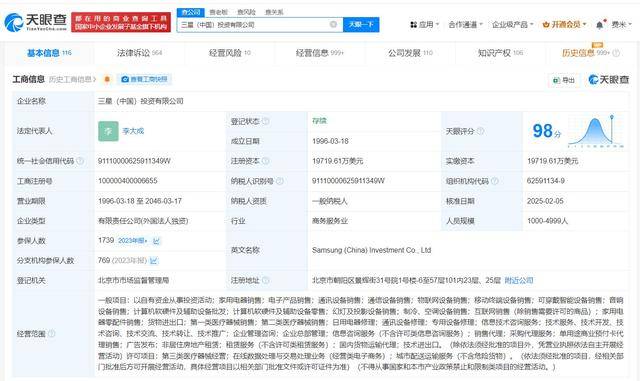The image size is (640, 381).
Task: Open trend chart icon next to 769 分支机构参保人数
Action: click(153, 260)
